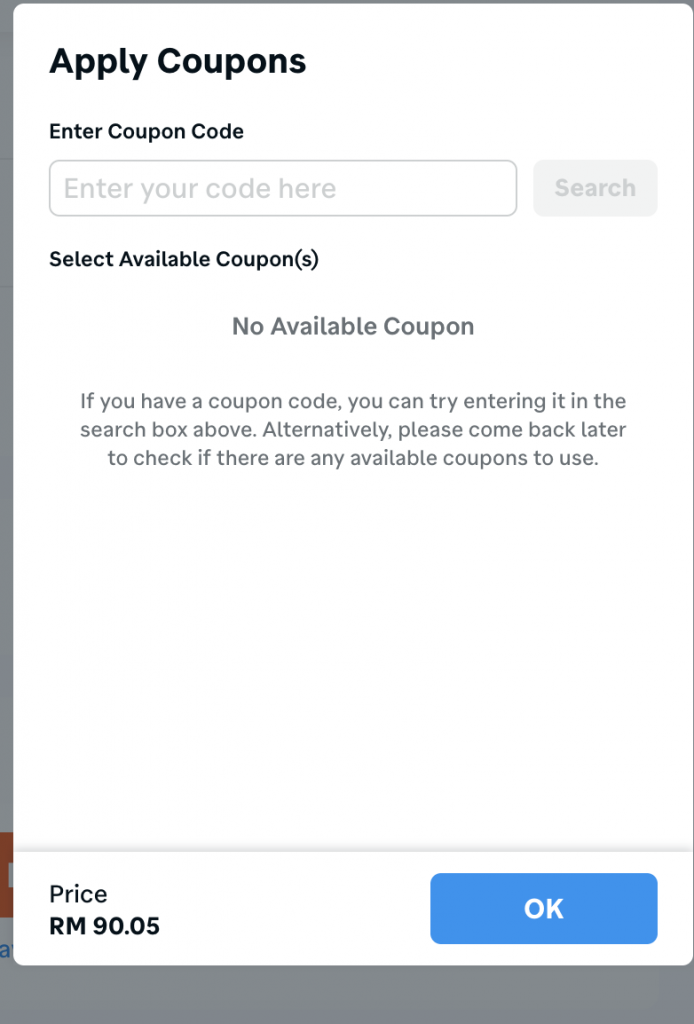Image resolution: width=694 pixels, height=1024 pixels.
Task: Click the Apply Coupons heading
Action: tap(178, 62)
